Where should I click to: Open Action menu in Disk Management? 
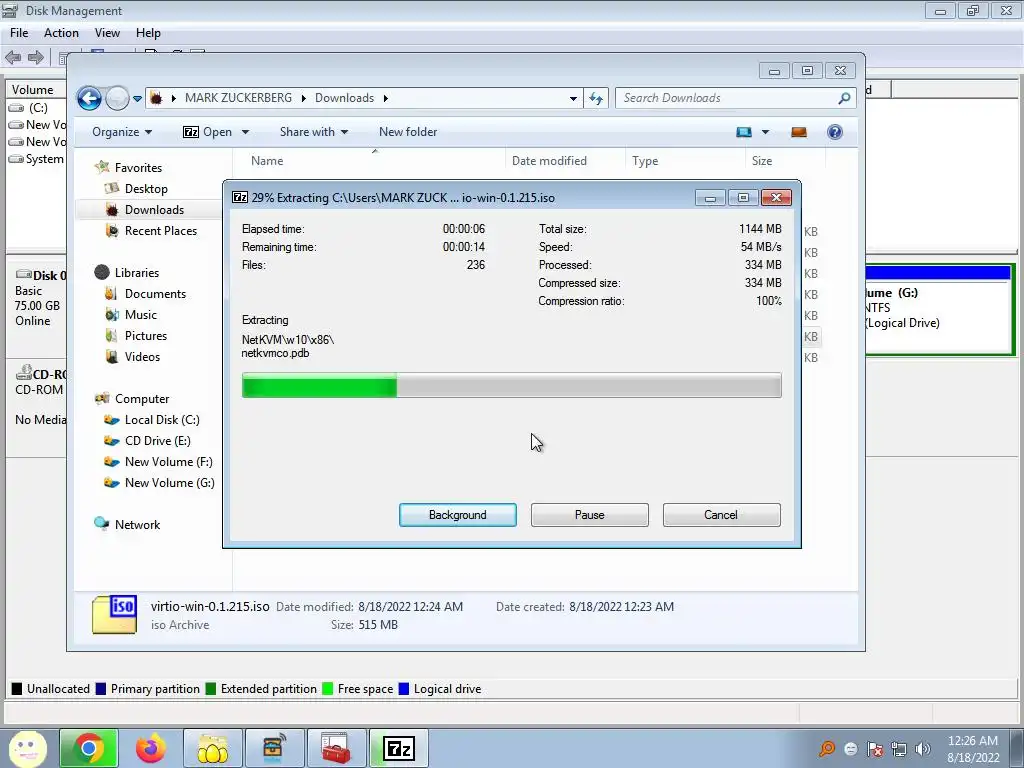coord(61,33)
